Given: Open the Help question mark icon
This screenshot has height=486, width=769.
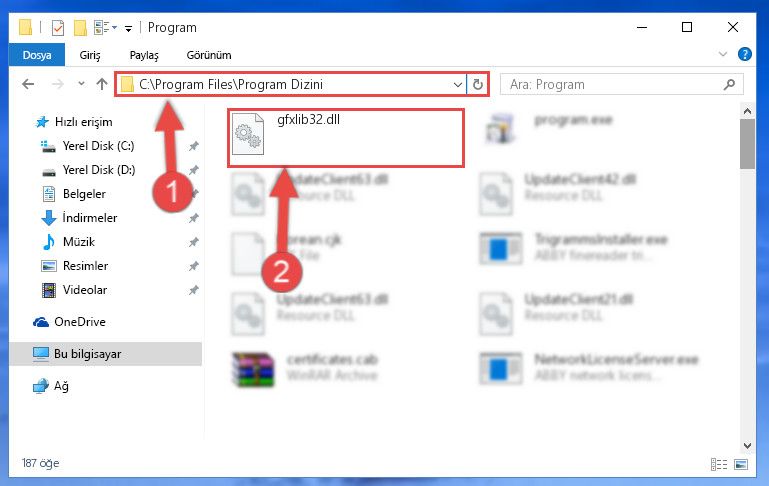Looking at the screenshot, I should 744,54.
